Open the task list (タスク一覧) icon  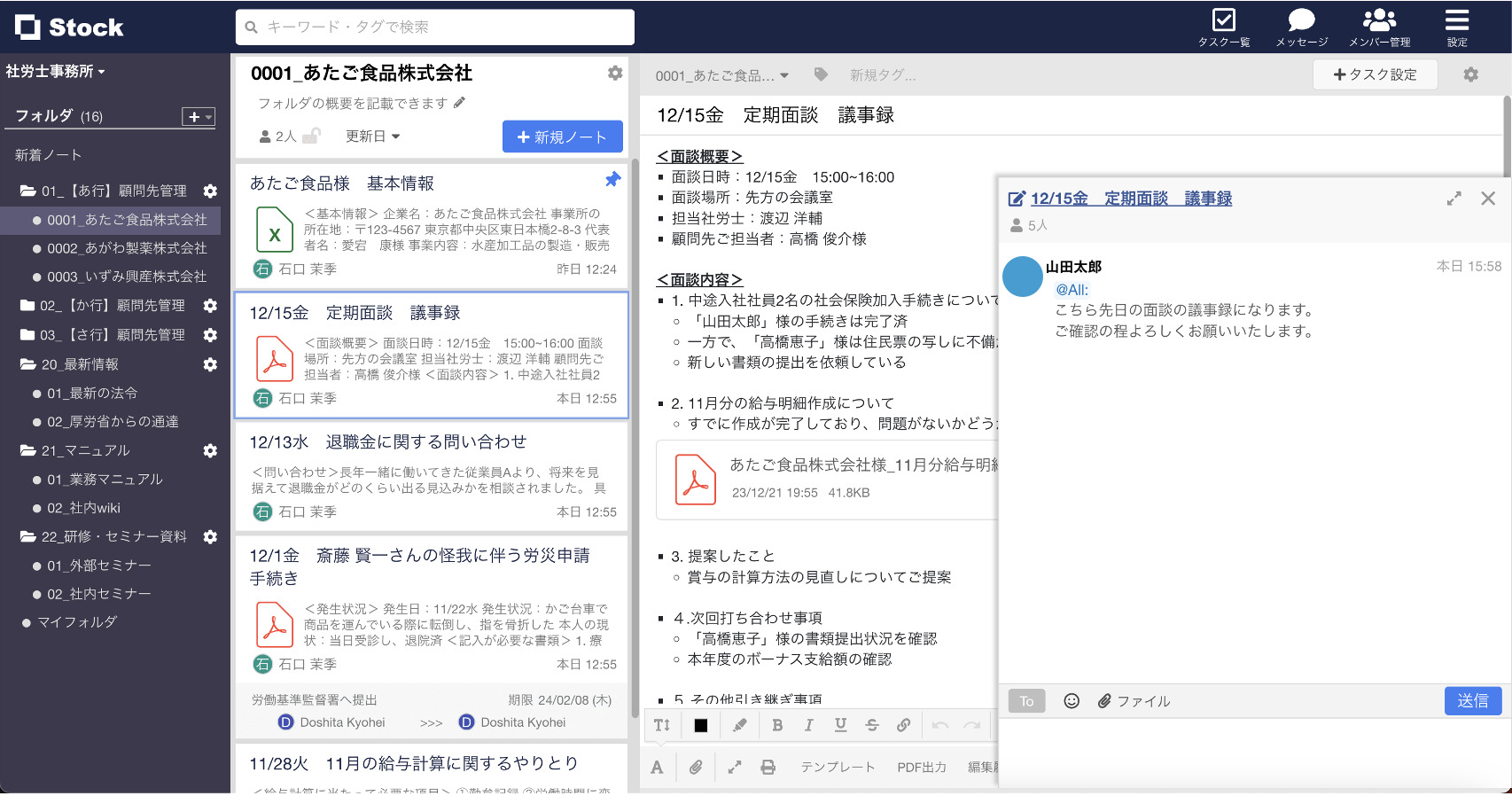1224,27
